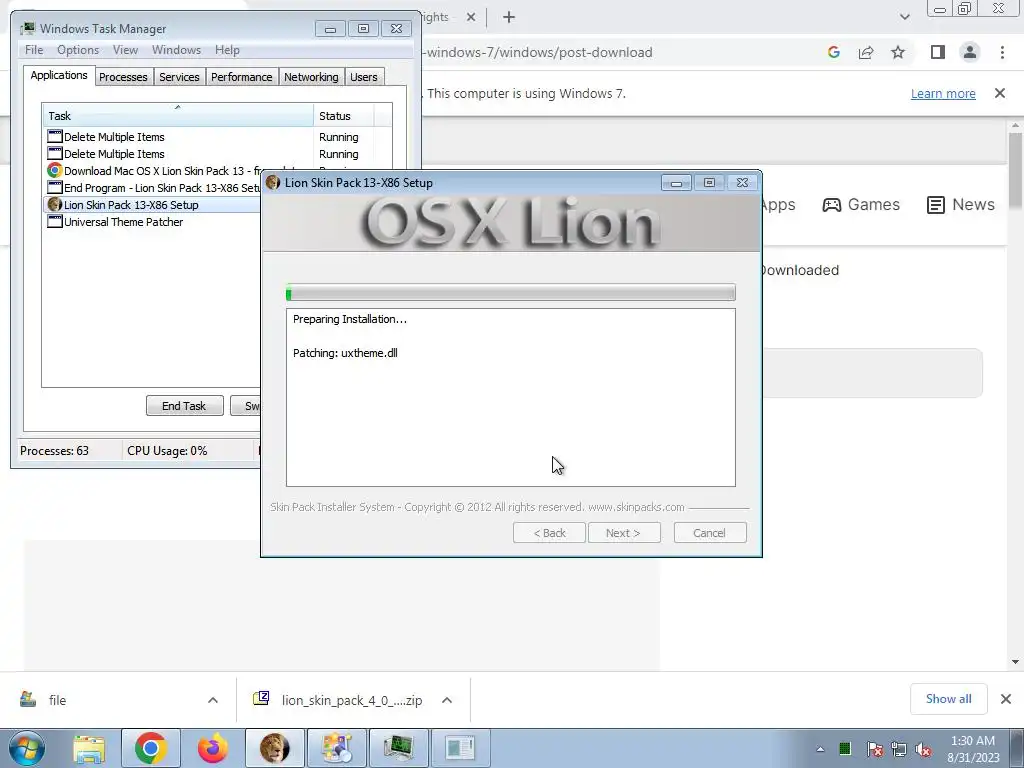Switch to the Networking tab
The height and width of the screenshot is (768, 1024).
point(311,77)
